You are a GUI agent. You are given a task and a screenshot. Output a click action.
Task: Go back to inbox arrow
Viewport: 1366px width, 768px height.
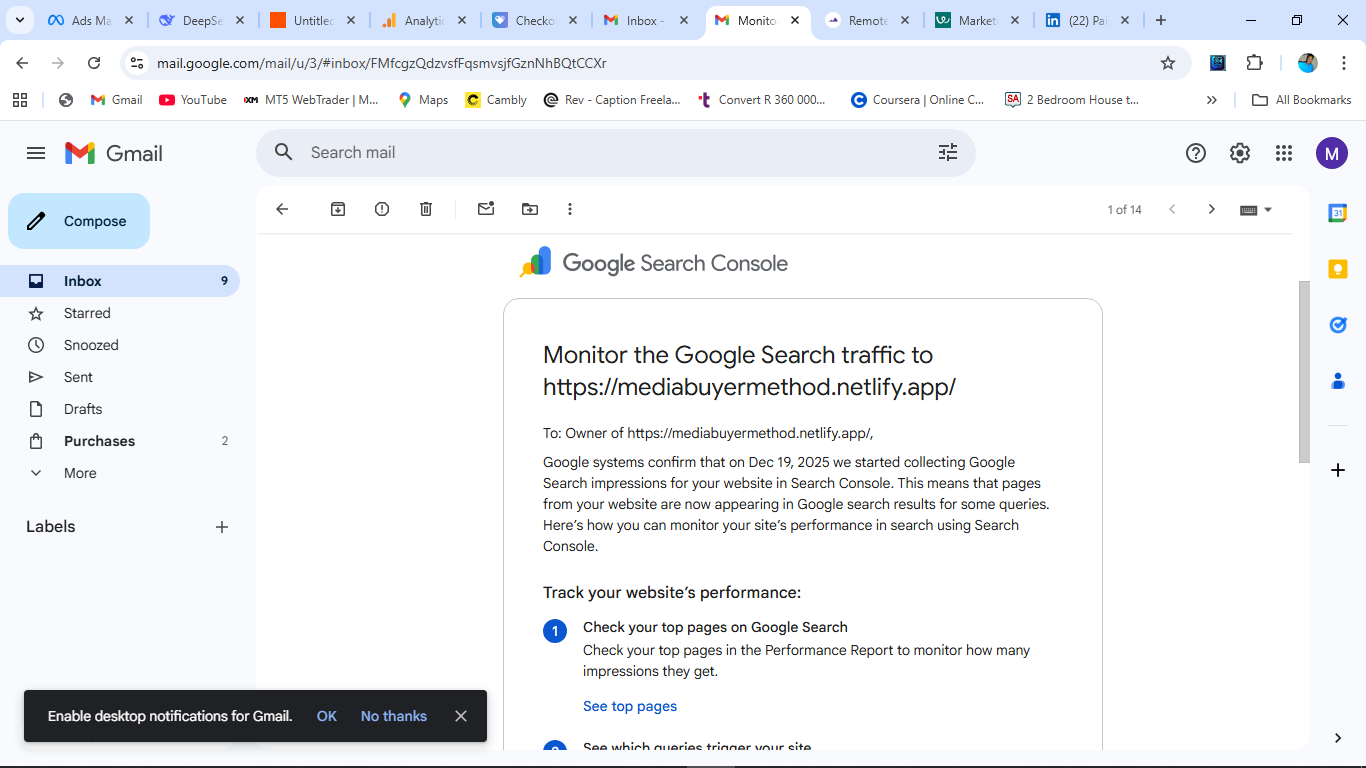click(x=282, y=209)
